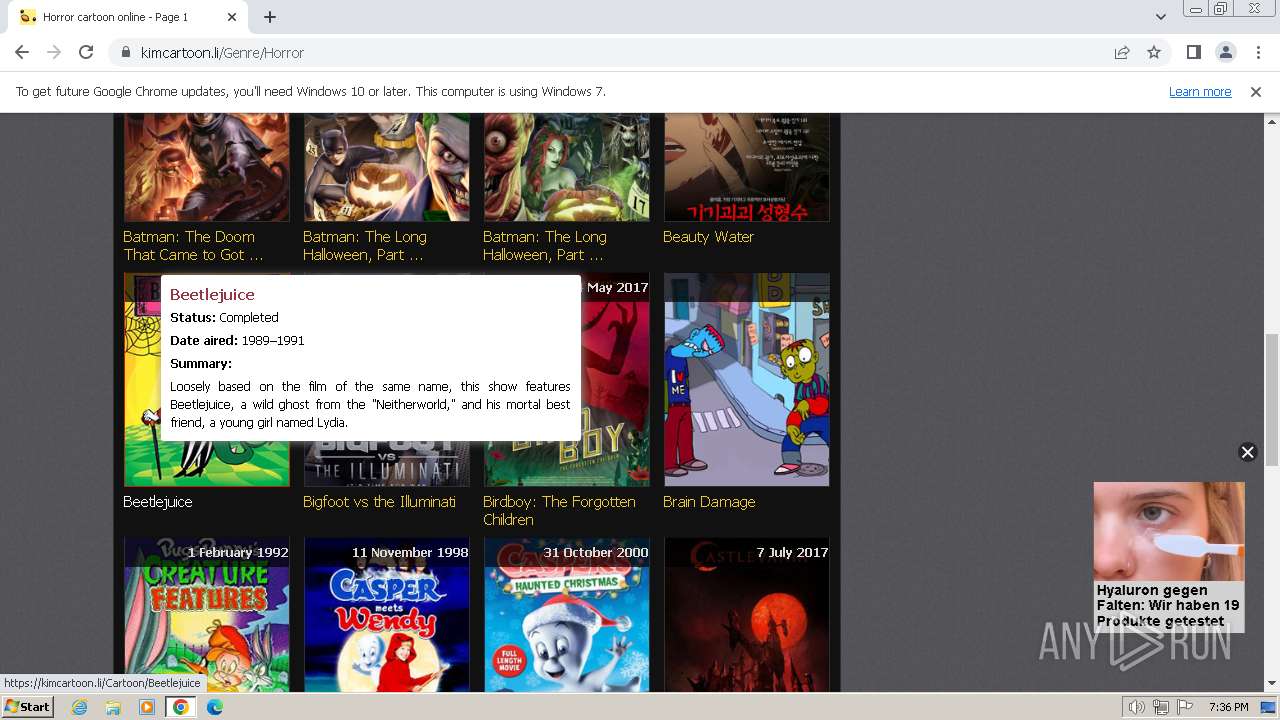Viewport: 1280px width, 720px height.
Task: Select the Horror cartoon online tab
Action: click(x=128, y=17)
